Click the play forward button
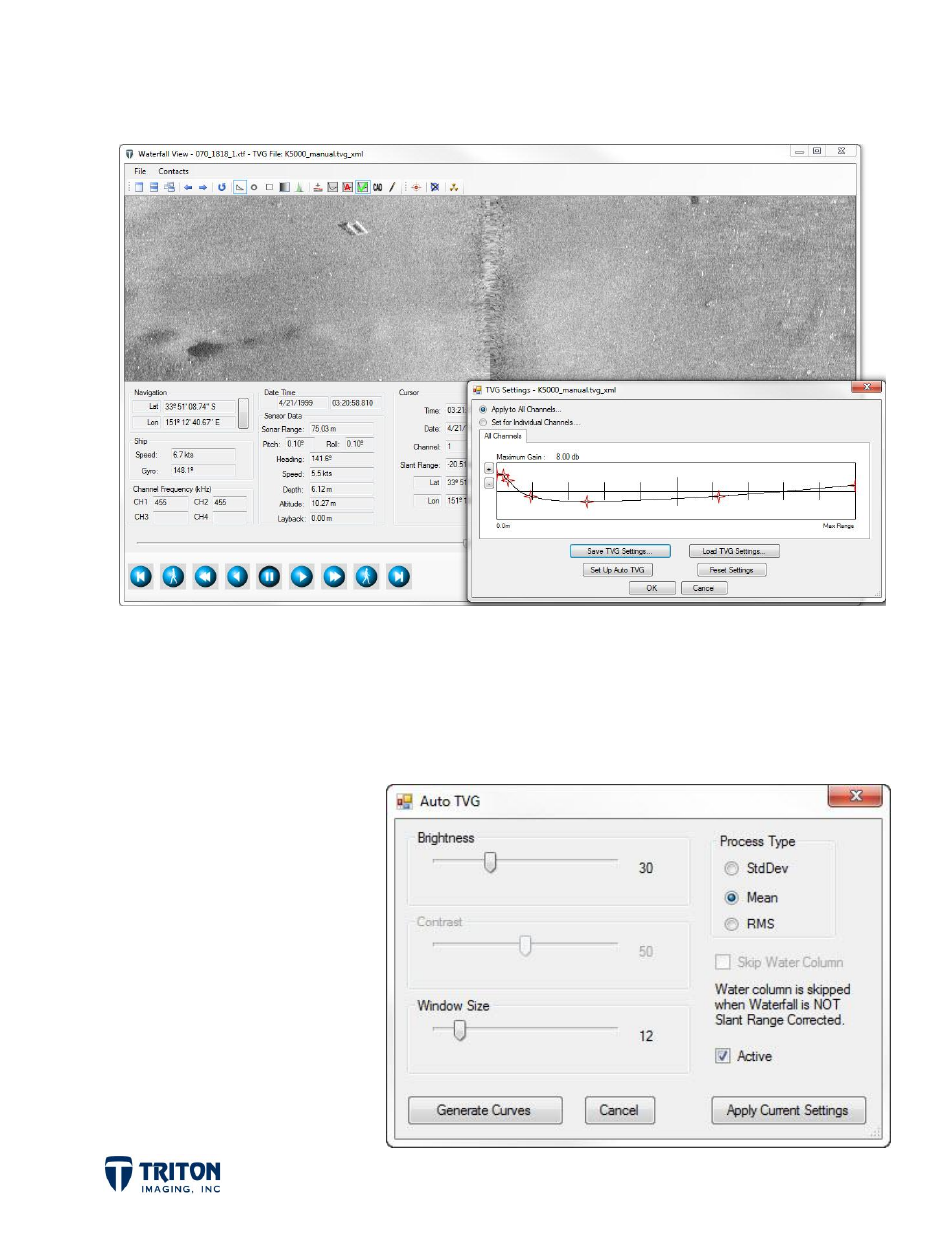 tap(302, 576)
